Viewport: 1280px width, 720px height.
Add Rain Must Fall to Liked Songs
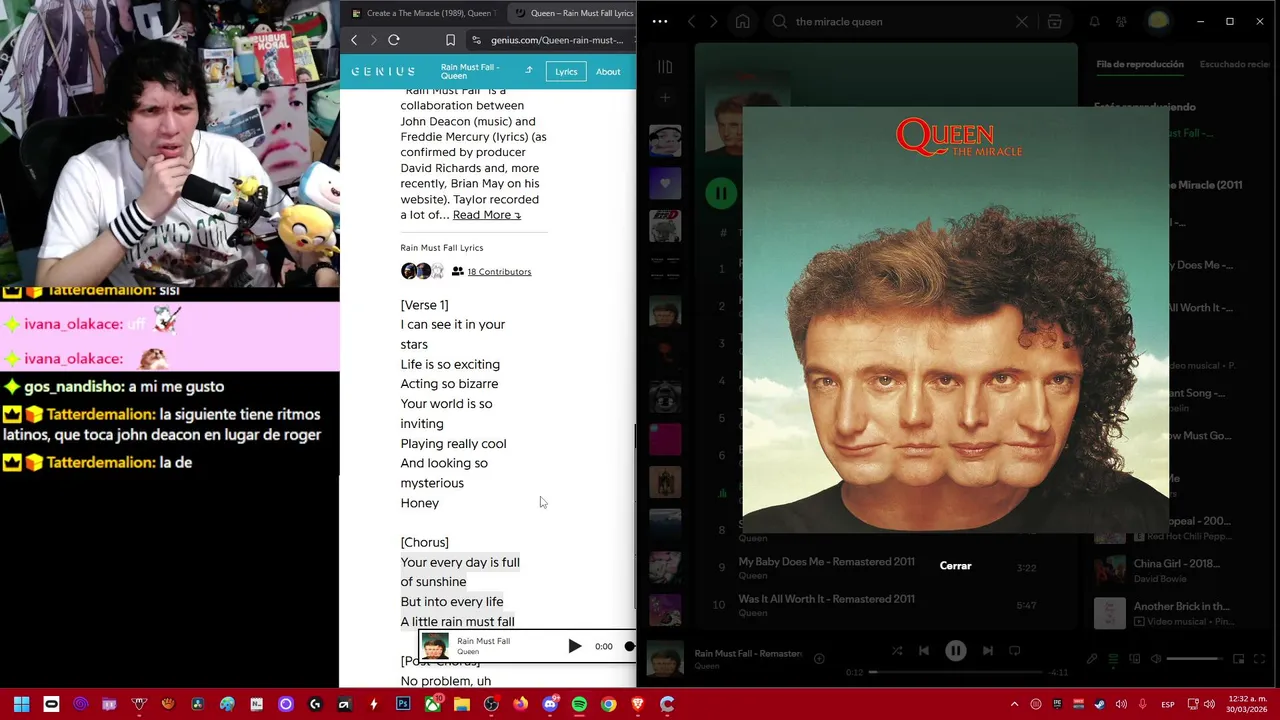coord(819,658)
